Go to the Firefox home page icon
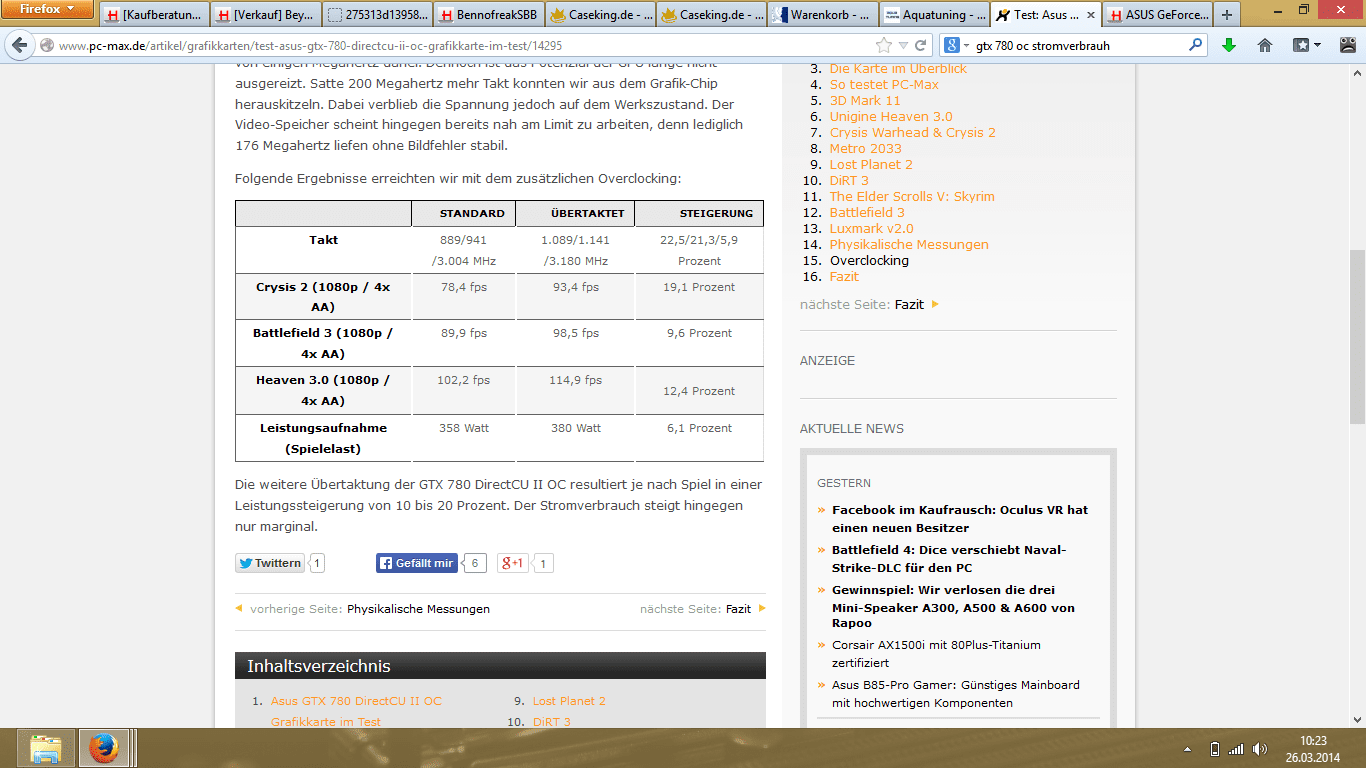This screenshot has width=1366, height=768. click(x=1265, y=45)
